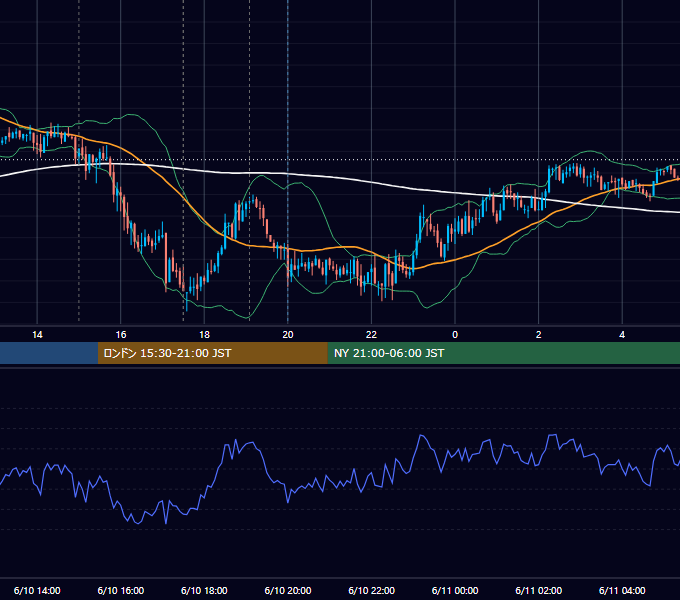Click hour label 4 on price chart axis
680x600 pixels.
pos(622,335)
